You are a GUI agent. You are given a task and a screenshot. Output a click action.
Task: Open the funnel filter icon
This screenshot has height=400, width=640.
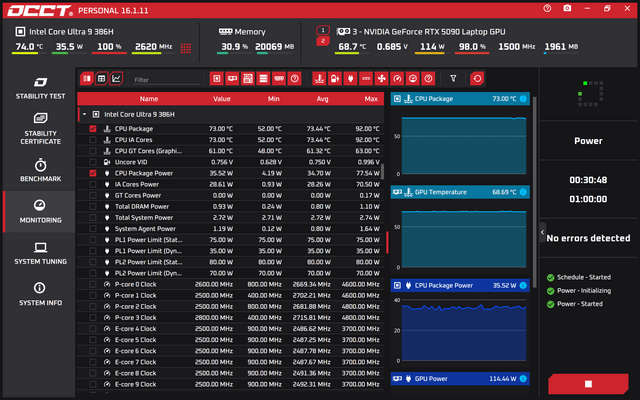[453, 78]
